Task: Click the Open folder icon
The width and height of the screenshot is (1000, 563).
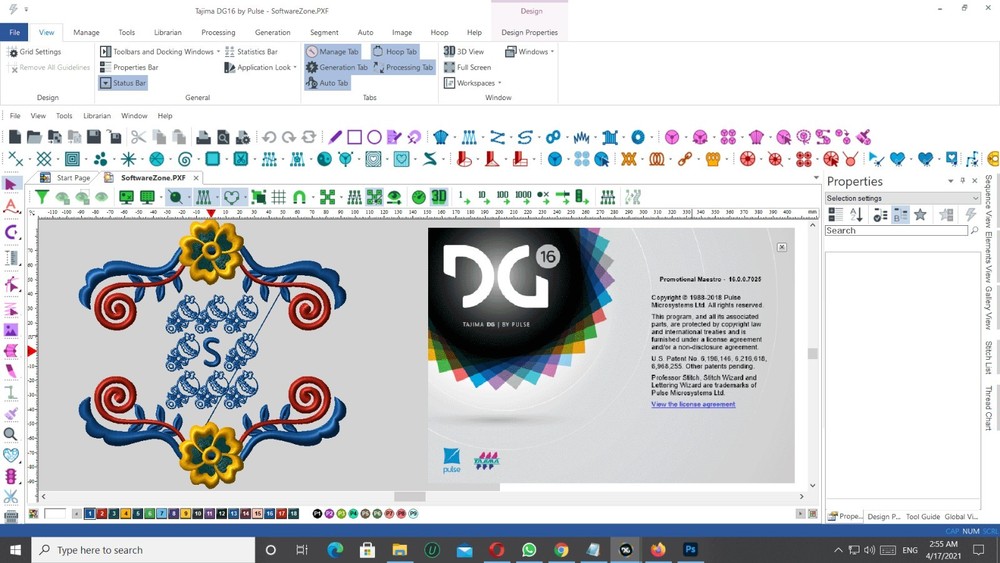Action: pyautogui.click(x=34, y=136)
